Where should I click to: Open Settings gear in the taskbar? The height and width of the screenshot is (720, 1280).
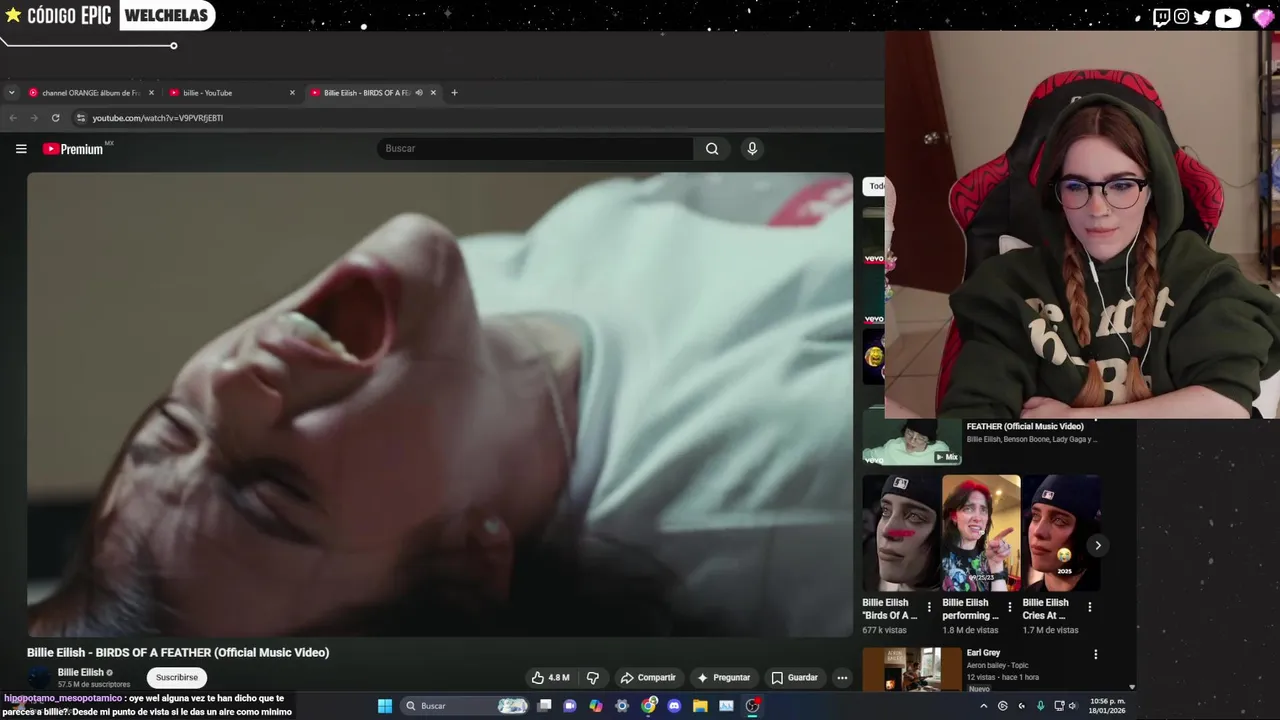point(622,706)
